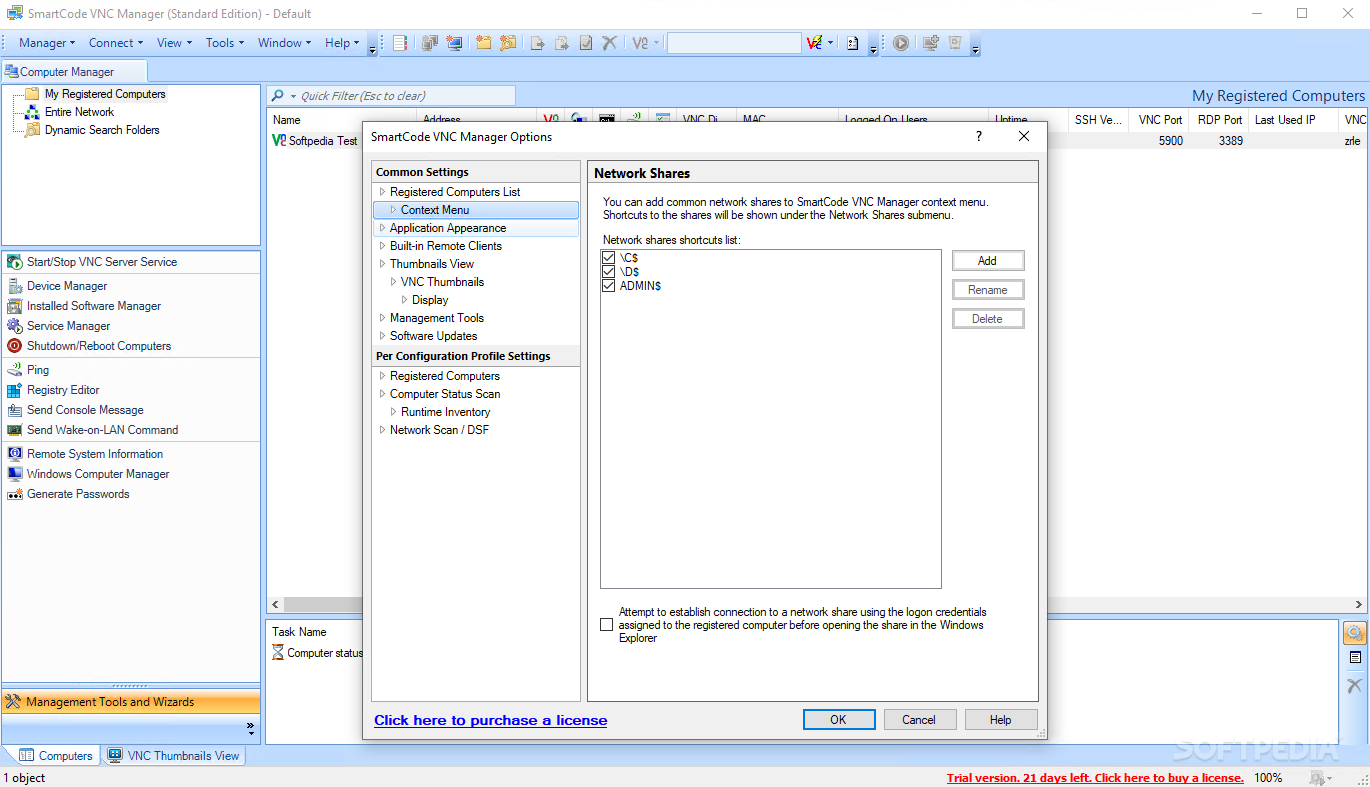Click the colored VNC connect icon in toolbar

[x=814, y=43]
